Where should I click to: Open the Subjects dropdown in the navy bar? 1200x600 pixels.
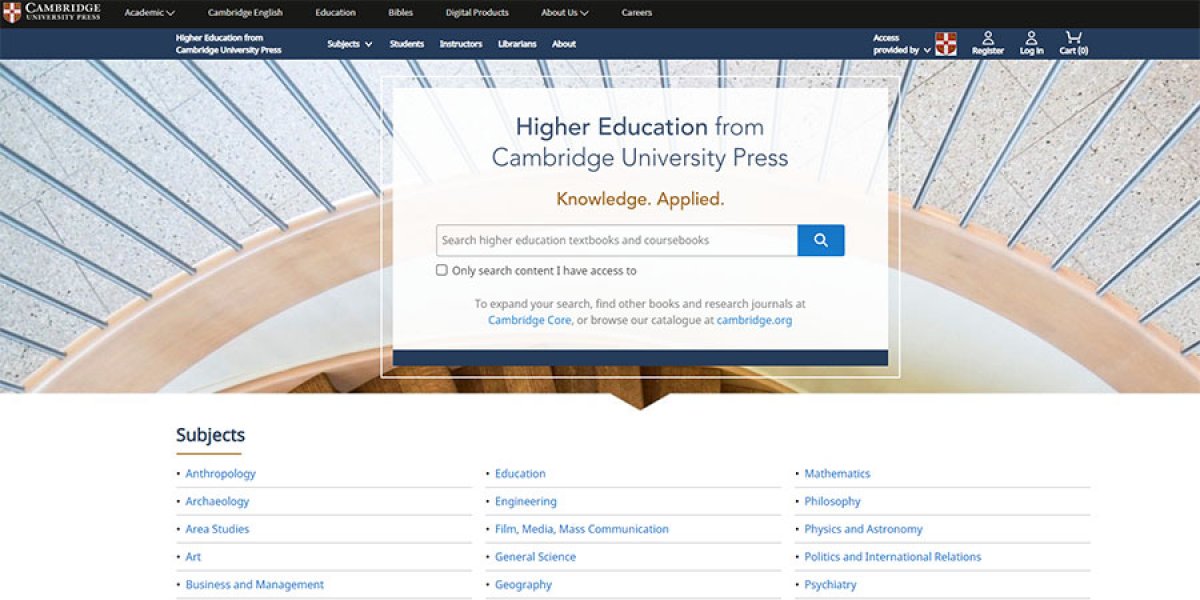point(350,44)
